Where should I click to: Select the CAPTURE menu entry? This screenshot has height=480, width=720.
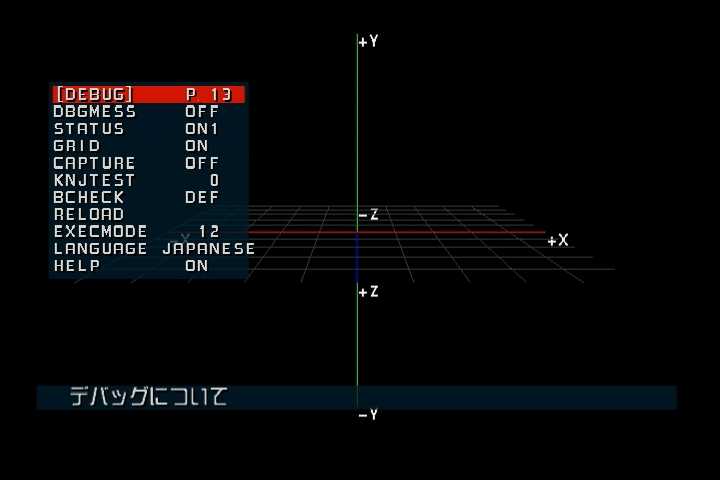click(x=94, y=163)
